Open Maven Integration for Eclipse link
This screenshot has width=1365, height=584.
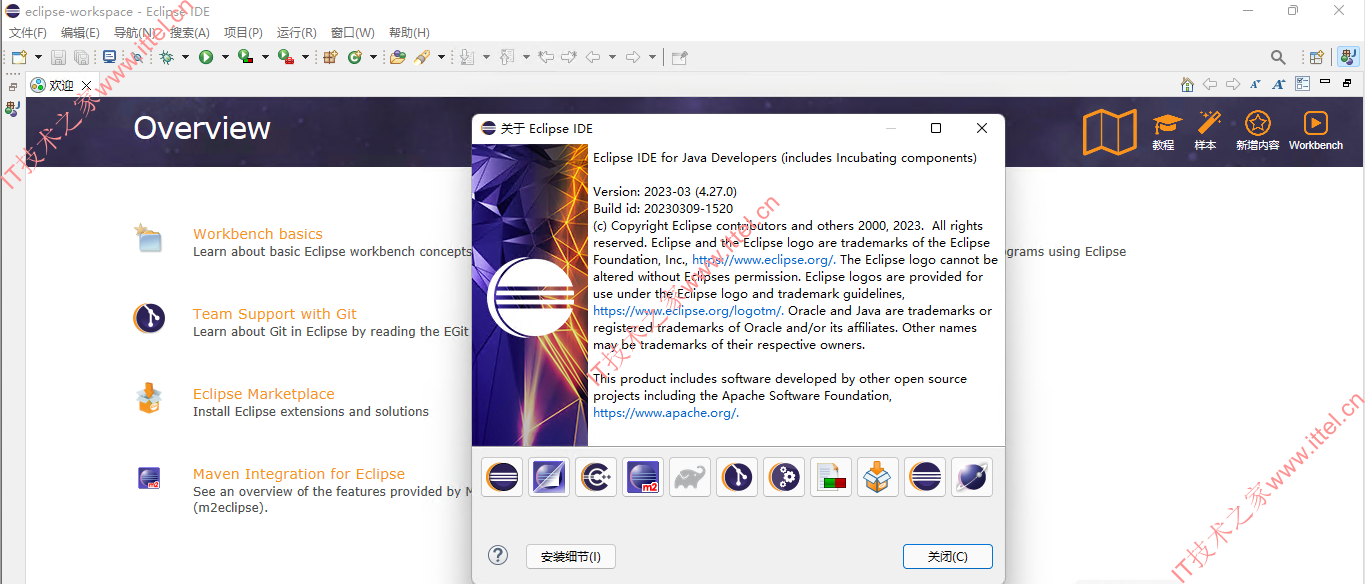pyautogui.click(x=299, y=474)
